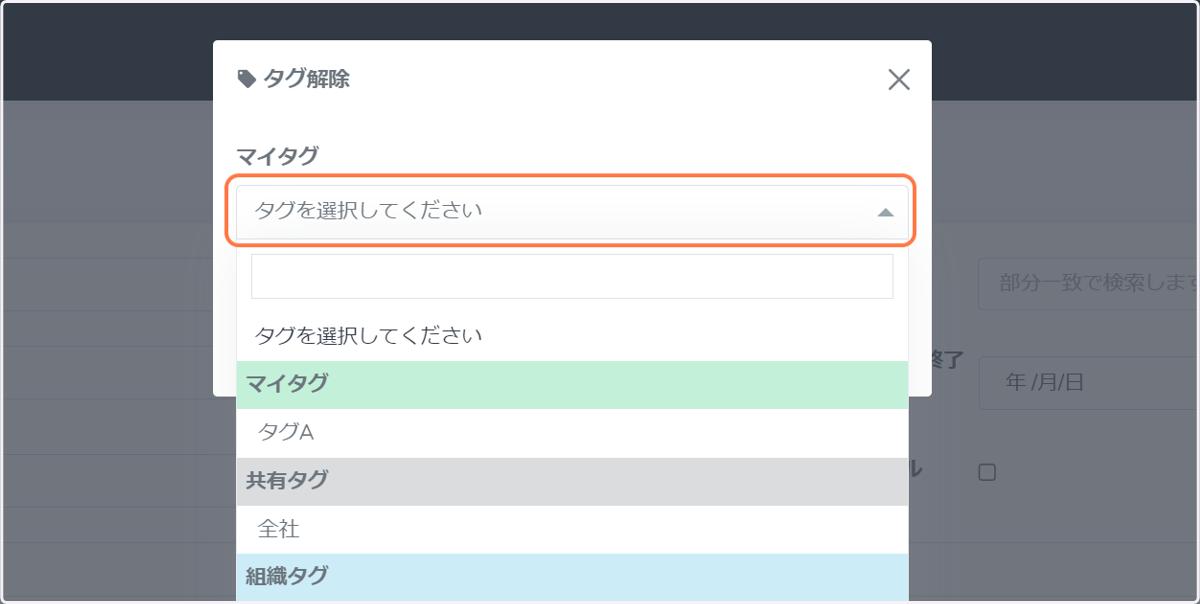Click the 組織タグ group header

pyautogui.click(x=572, y=577)
